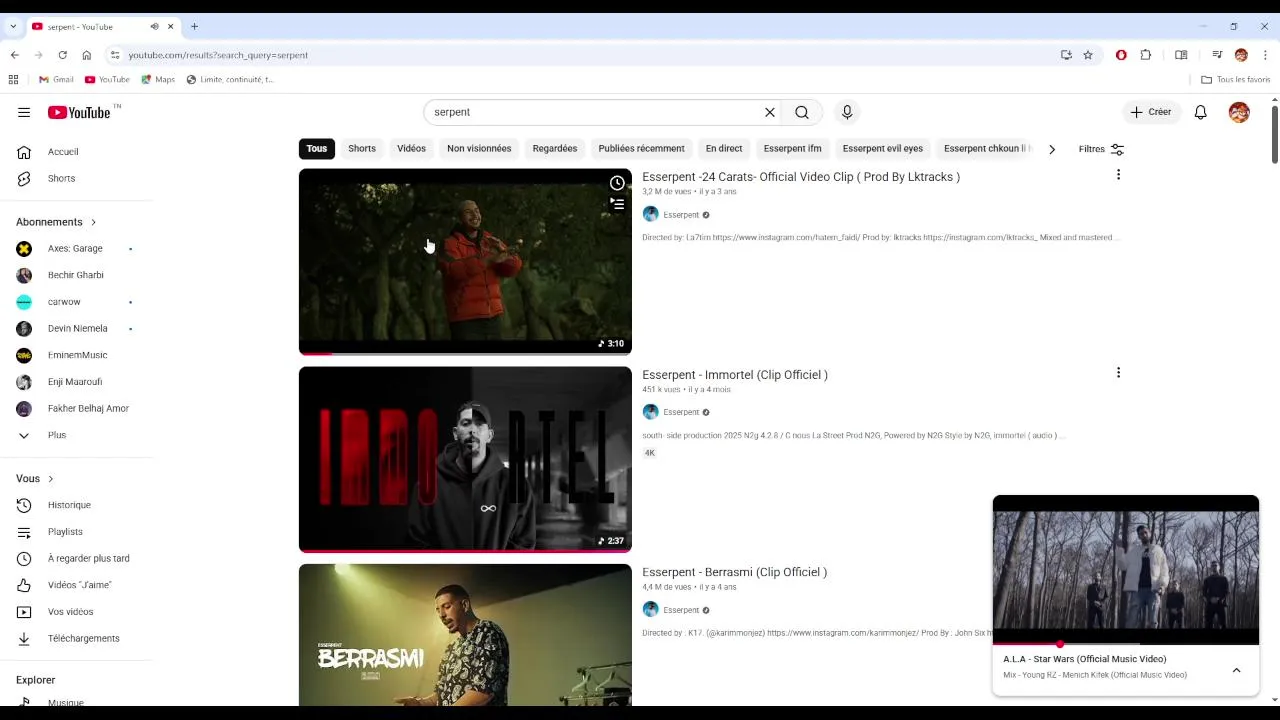The height and width of the screenshot is (720, 1280).
Task: Click the Immortel video thumbnail
Action: (465, 459)
